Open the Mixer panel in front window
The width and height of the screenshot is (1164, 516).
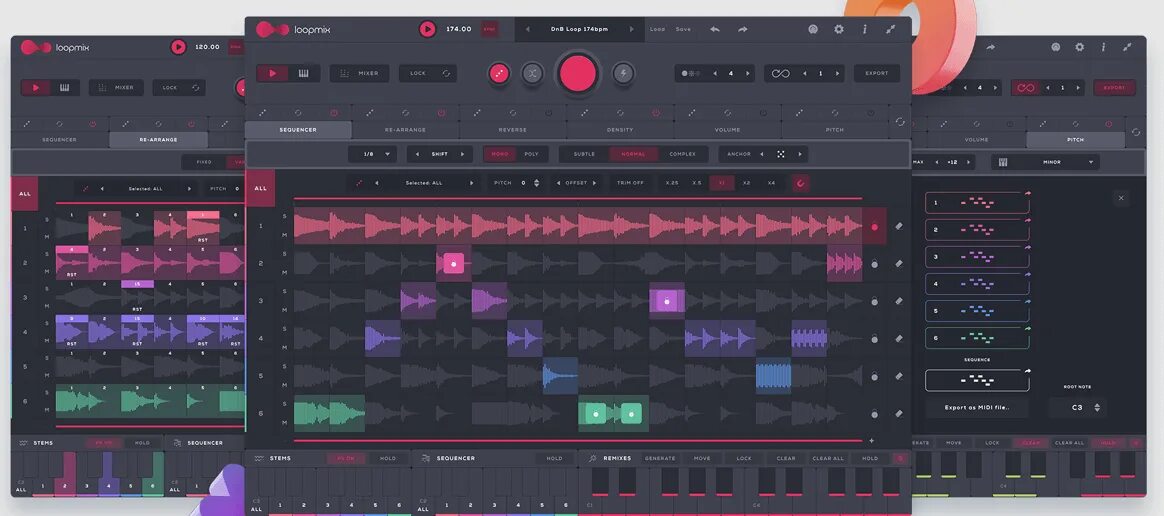(359, 74)
